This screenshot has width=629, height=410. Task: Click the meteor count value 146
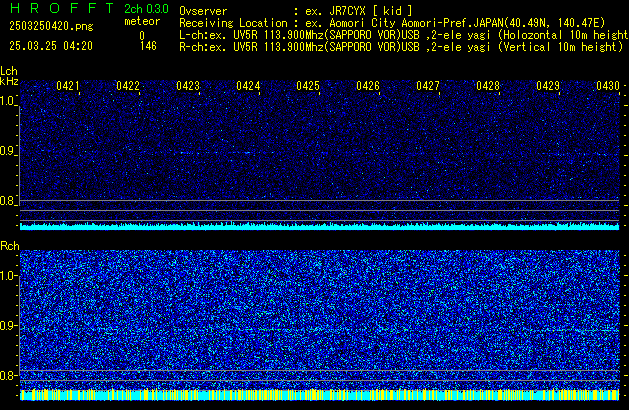coord(148,46)
